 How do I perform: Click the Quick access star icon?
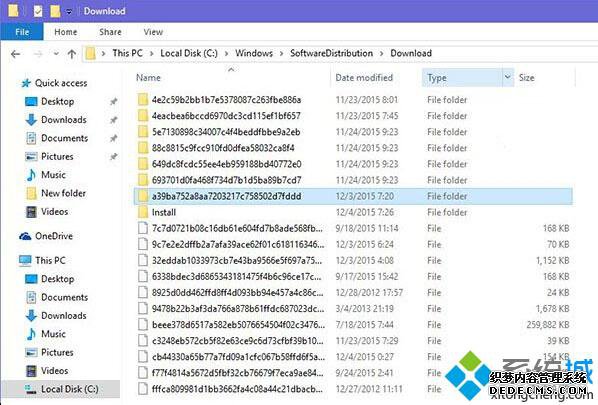click(x=26, y=83)
